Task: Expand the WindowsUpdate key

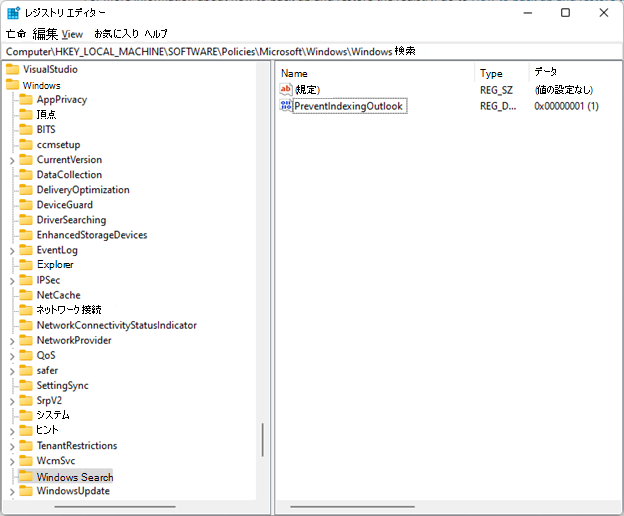Action: 12,492
